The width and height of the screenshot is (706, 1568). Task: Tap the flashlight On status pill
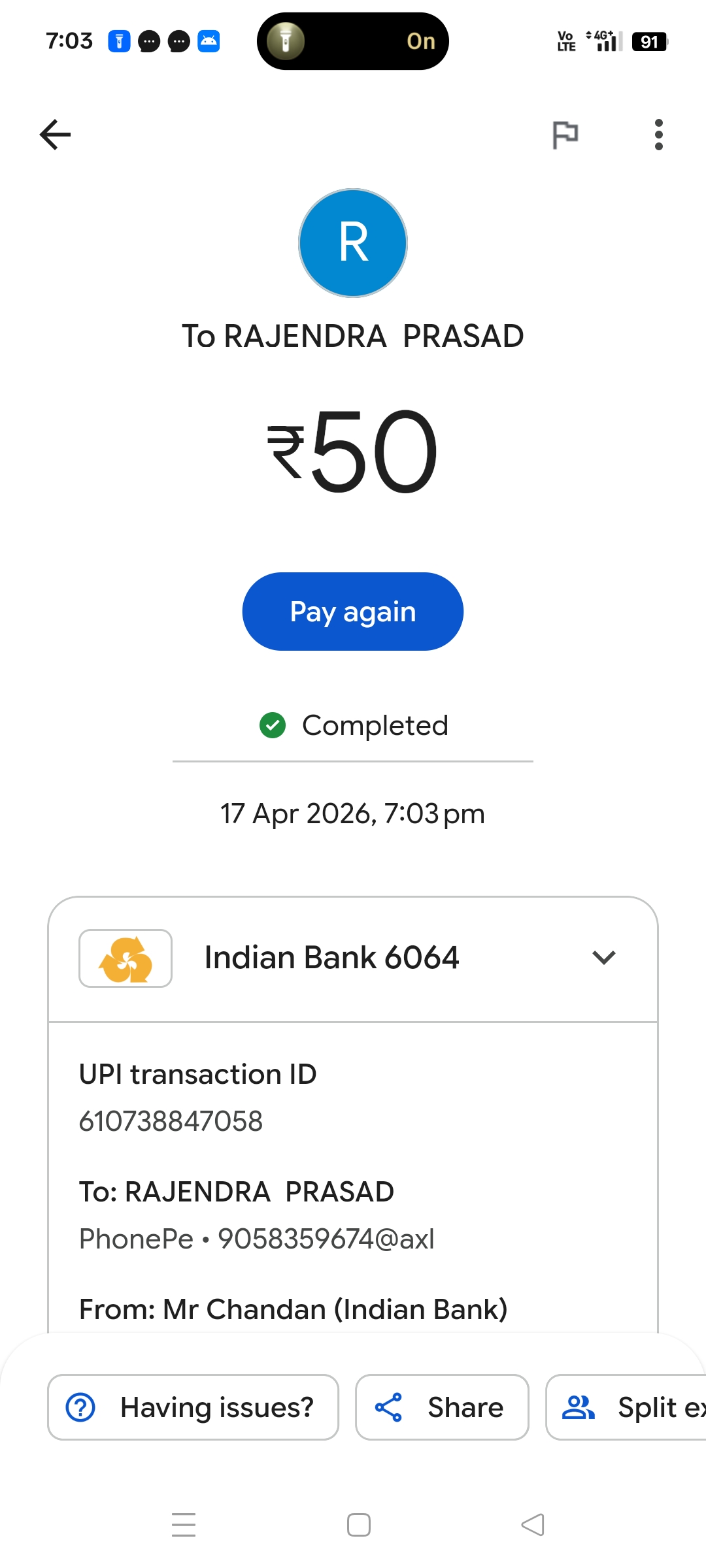pos(353,41)
